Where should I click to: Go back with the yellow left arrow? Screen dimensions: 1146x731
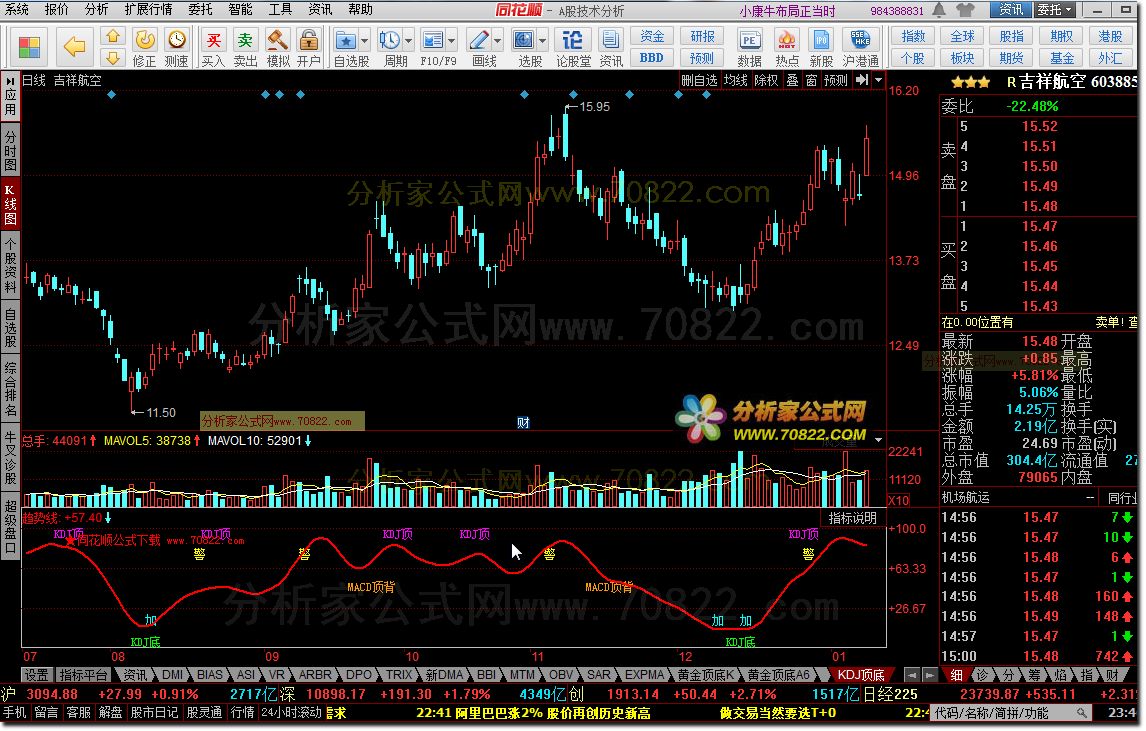point(75,48)
